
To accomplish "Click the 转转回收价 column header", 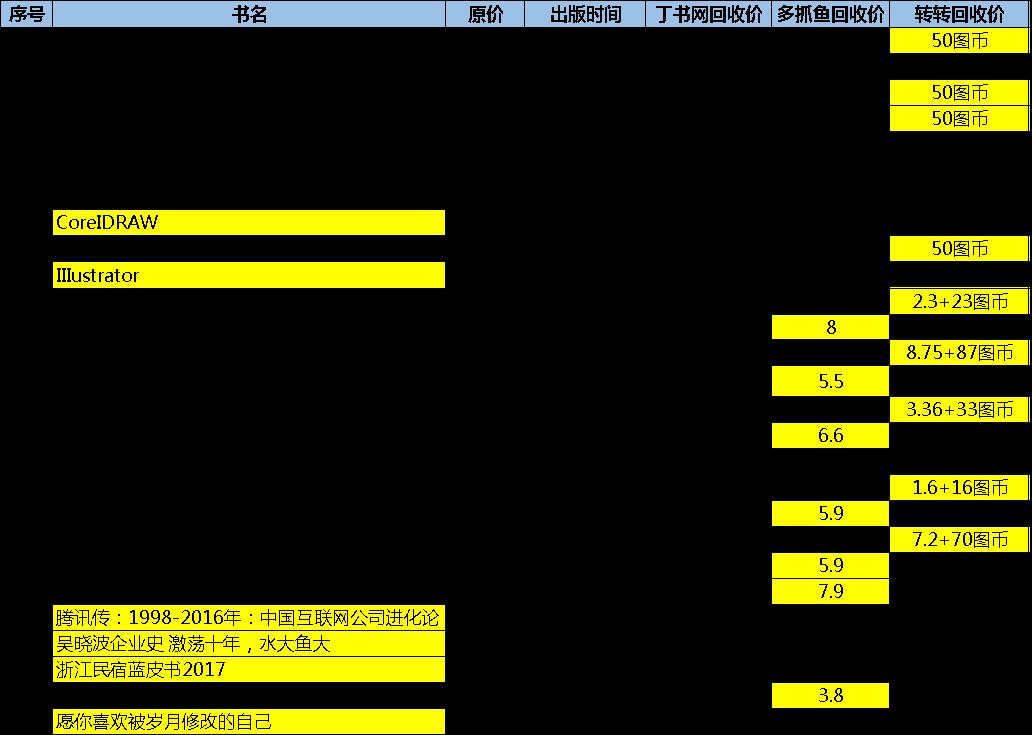I will pyautogui.click(x=959, y=14).
